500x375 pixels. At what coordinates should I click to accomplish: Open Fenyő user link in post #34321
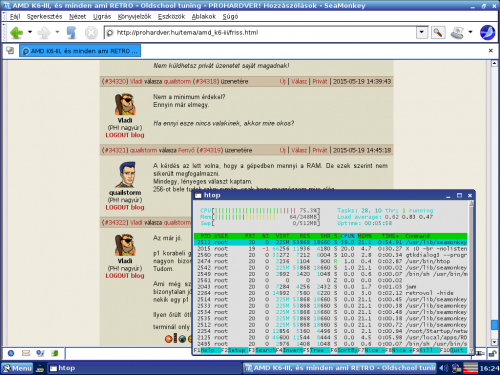click(186, 150)
